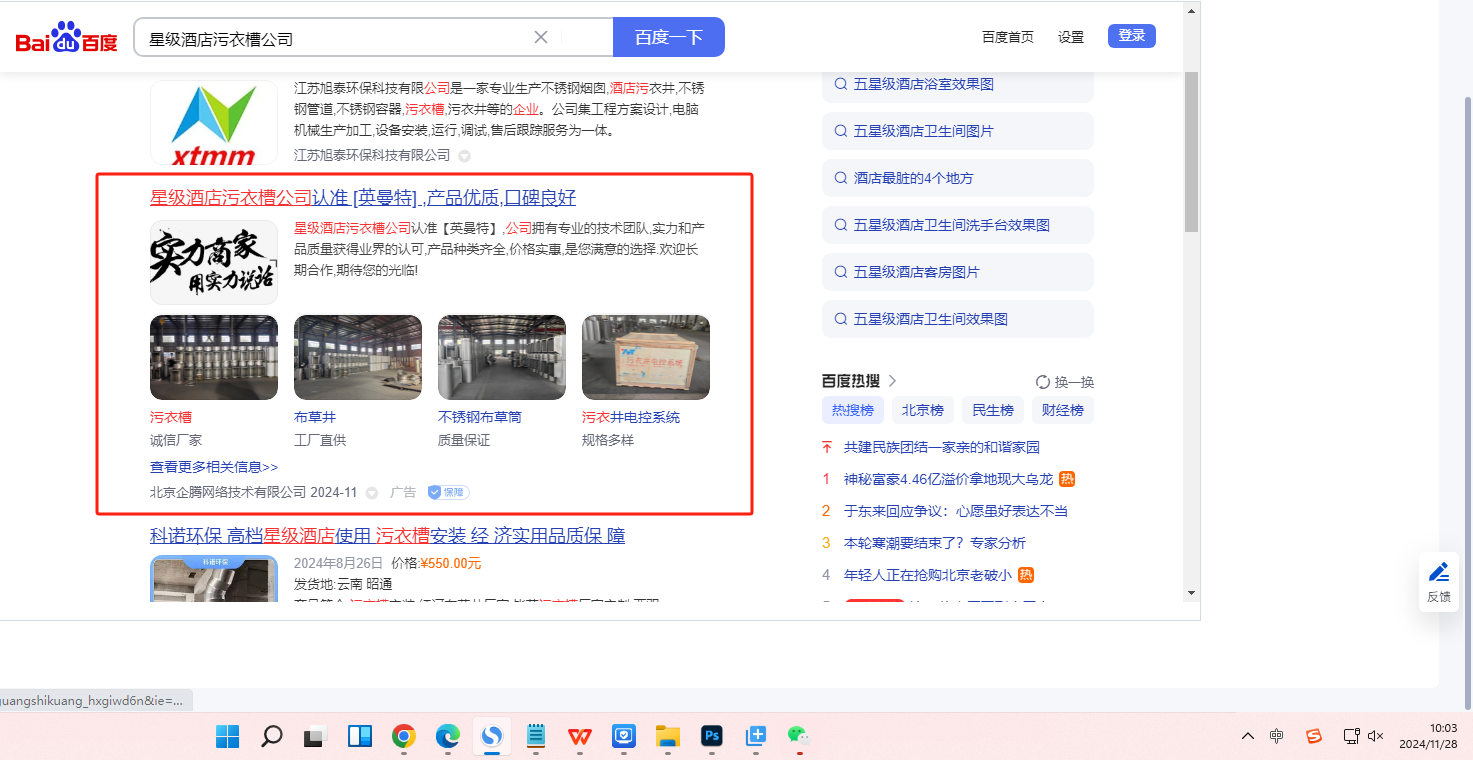The image size is (1473, 760).
Task: Open File Explorer from the taskbar
Action: click(668, 737)
